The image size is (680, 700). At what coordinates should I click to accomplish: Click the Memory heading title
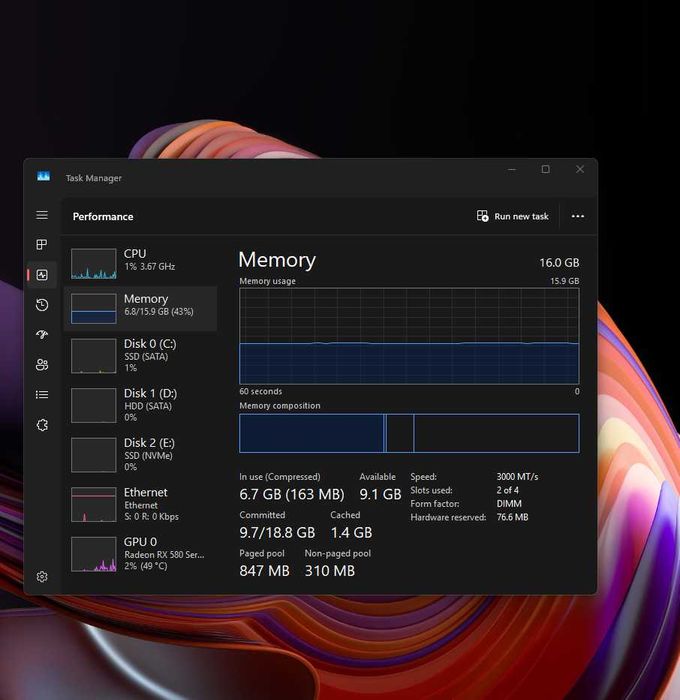point(277,260)
